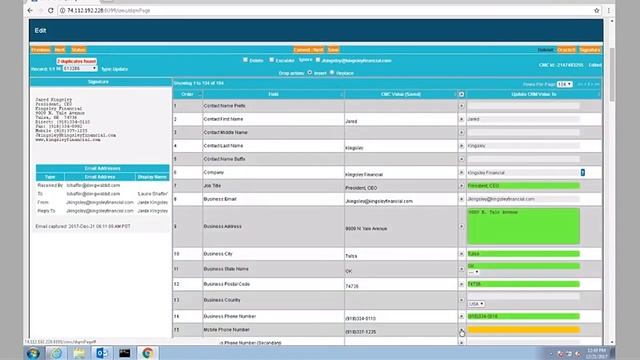Click browser address bar URL
Screen dimensions: 640x360
coord(109,10)
